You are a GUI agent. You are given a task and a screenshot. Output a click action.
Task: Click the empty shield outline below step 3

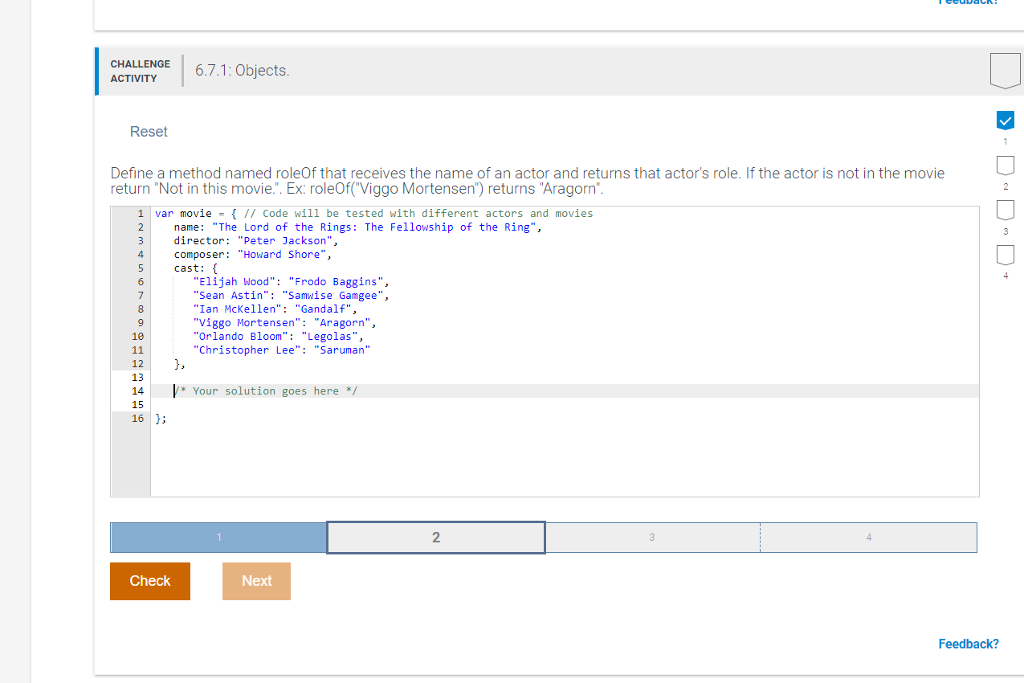1005,254
